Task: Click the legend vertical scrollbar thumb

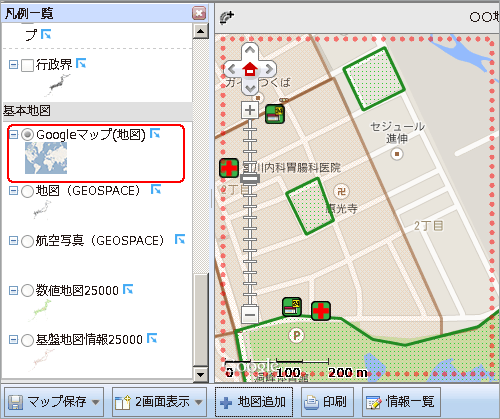Action: [201, 320]
